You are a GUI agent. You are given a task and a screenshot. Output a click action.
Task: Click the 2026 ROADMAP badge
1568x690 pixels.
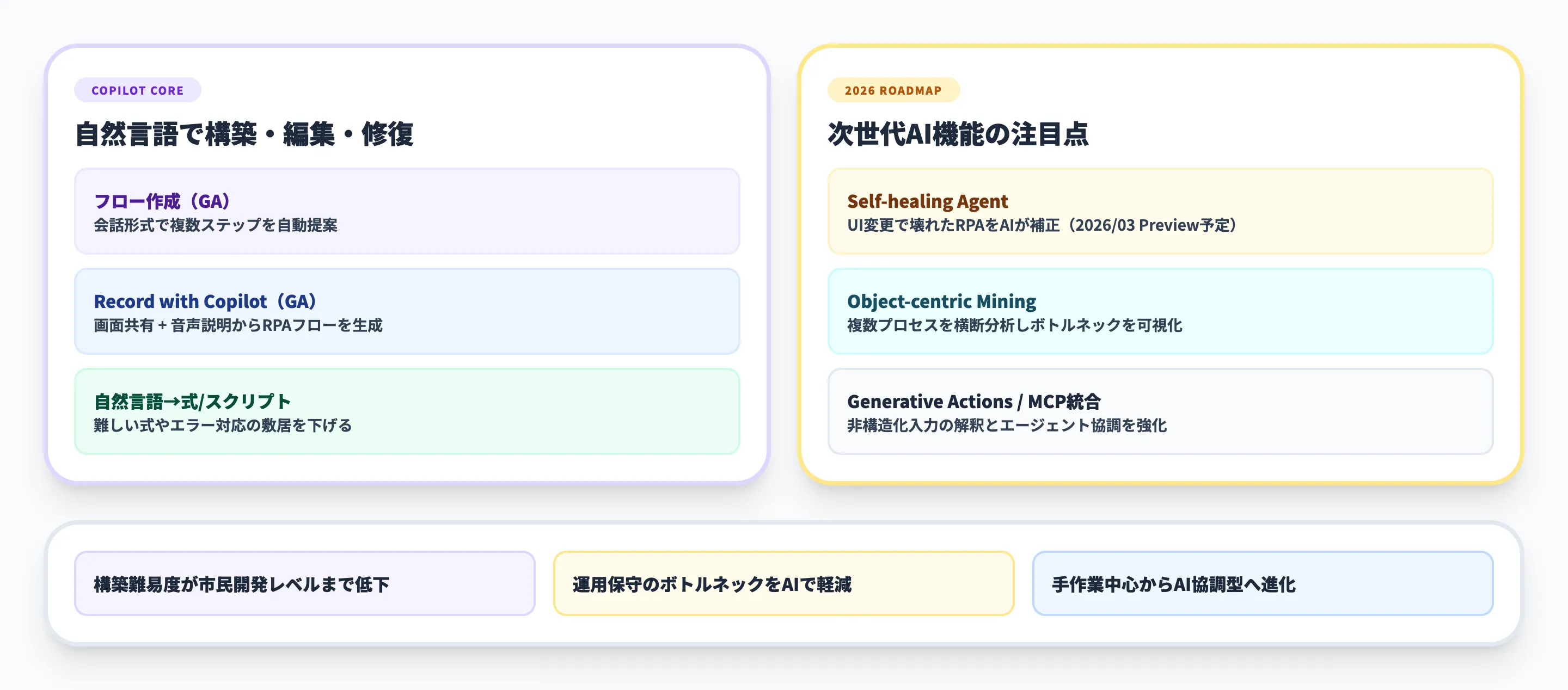coord(893,90)
